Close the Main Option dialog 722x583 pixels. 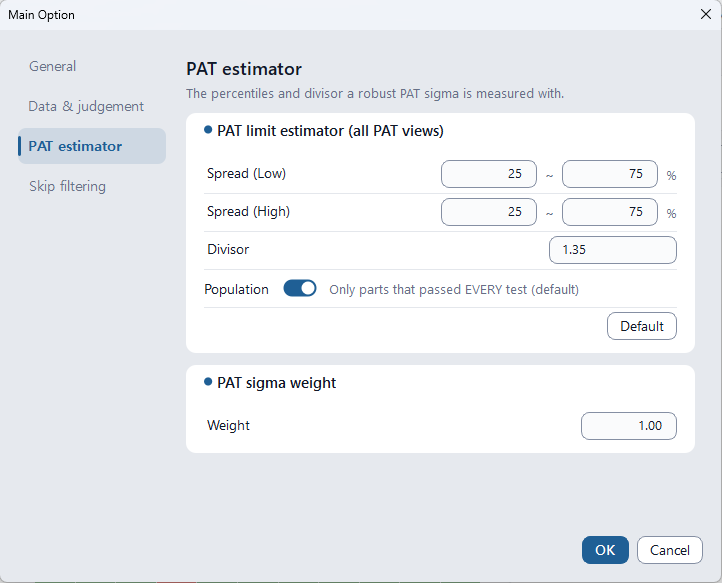[x=705, y=14]
